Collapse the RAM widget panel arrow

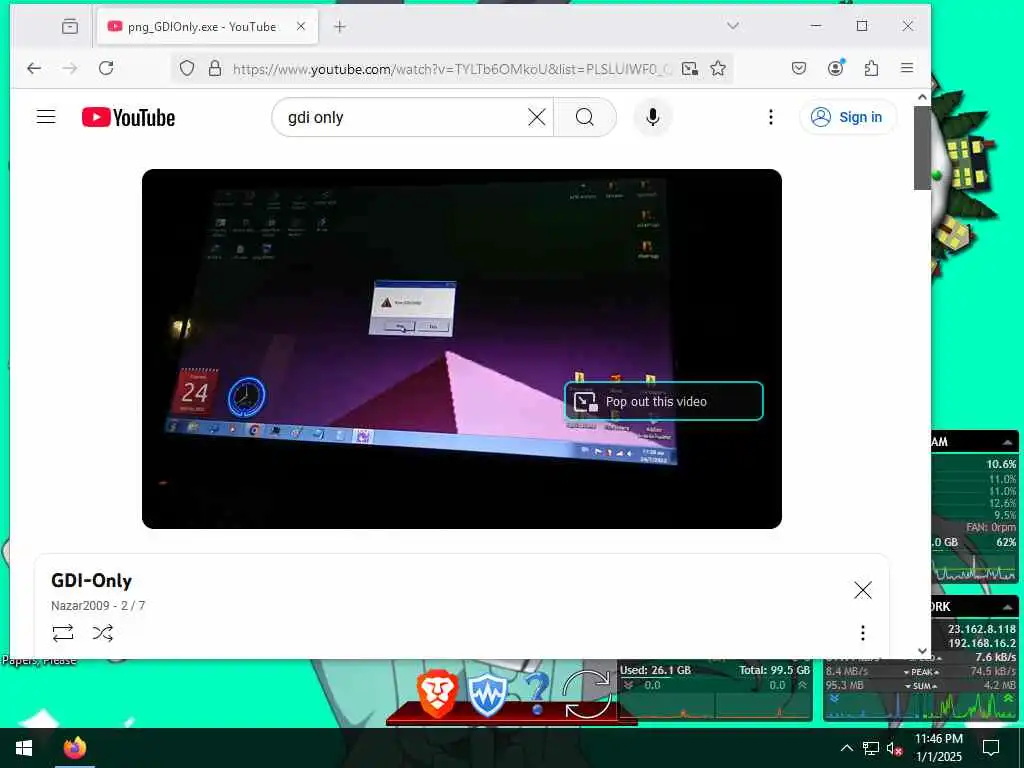[1008, 442]
